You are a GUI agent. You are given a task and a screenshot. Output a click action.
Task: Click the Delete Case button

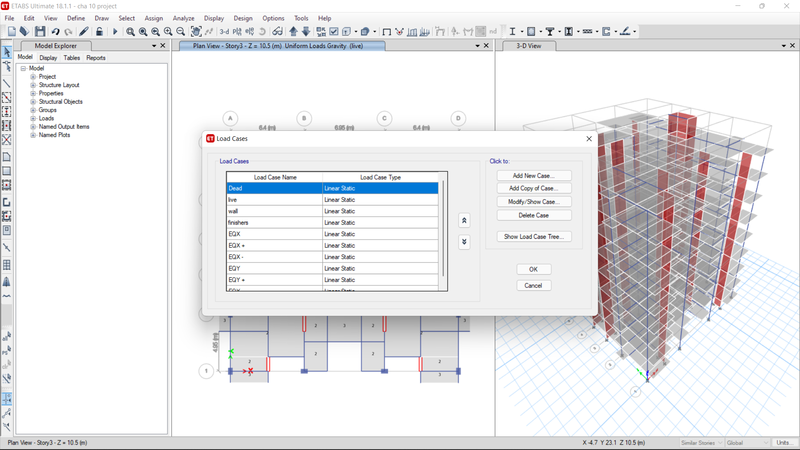coord(534,215)
